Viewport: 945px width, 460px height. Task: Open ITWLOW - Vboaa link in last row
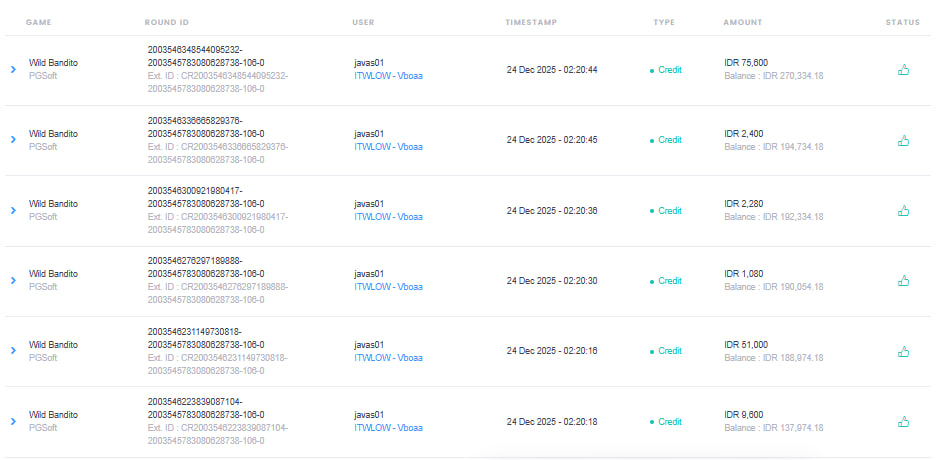tap(388, 428)
